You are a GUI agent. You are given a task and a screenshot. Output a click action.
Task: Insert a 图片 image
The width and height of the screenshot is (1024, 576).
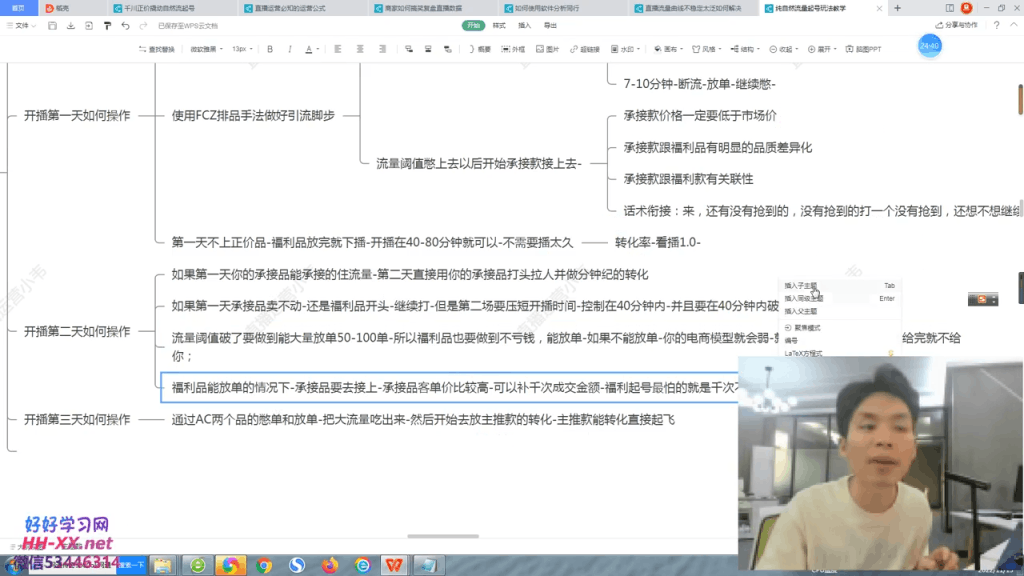click(x=547, y=49)
